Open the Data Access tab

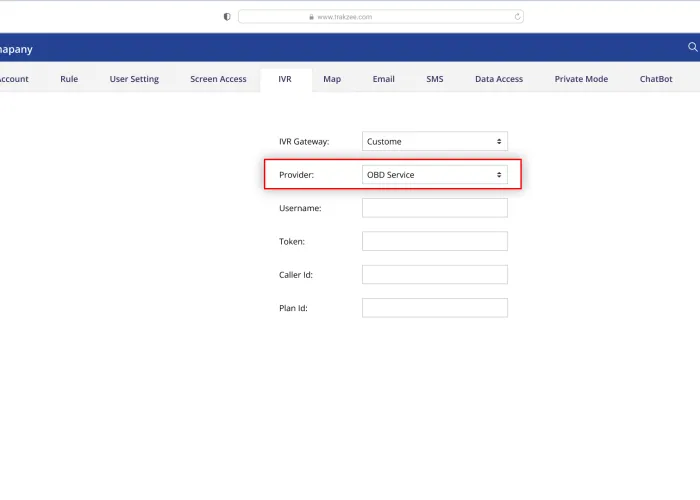click(x=499, y=79)
